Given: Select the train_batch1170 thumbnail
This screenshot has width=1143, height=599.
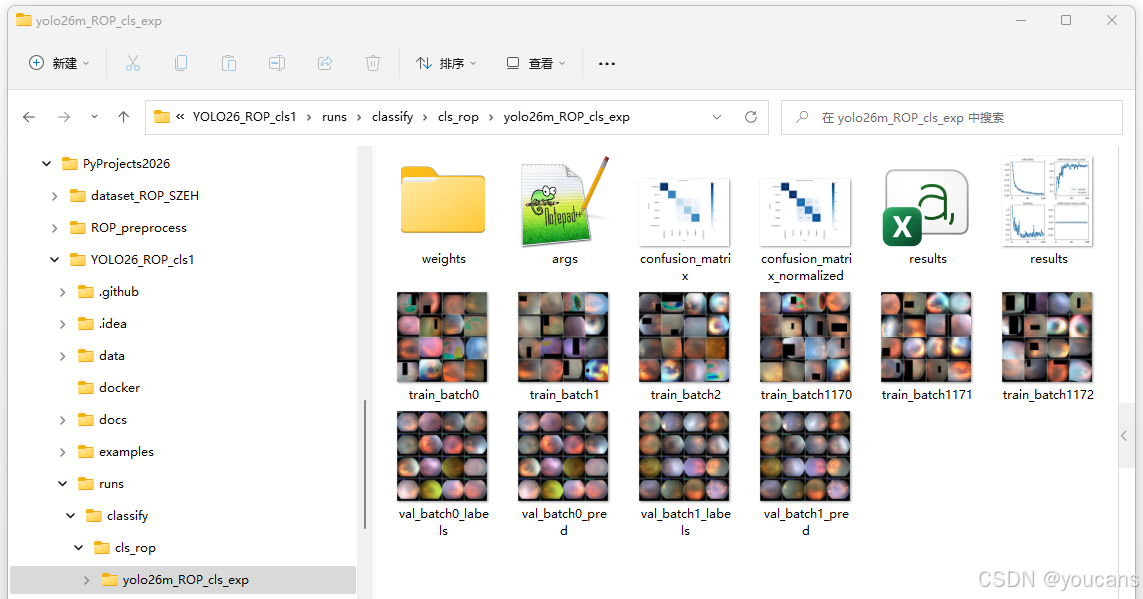Looking at the screenshot, I should point(805,337).
